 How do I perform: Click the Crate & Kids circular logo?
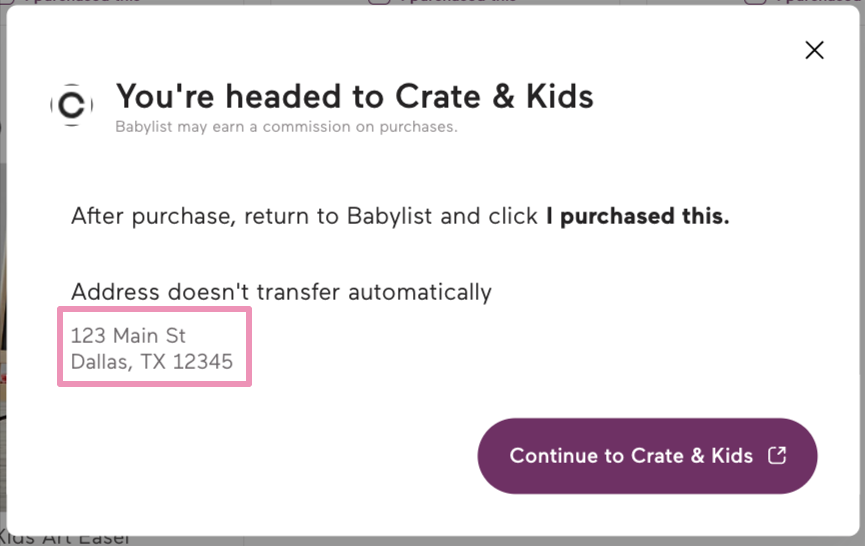click(x=72, y=106)
